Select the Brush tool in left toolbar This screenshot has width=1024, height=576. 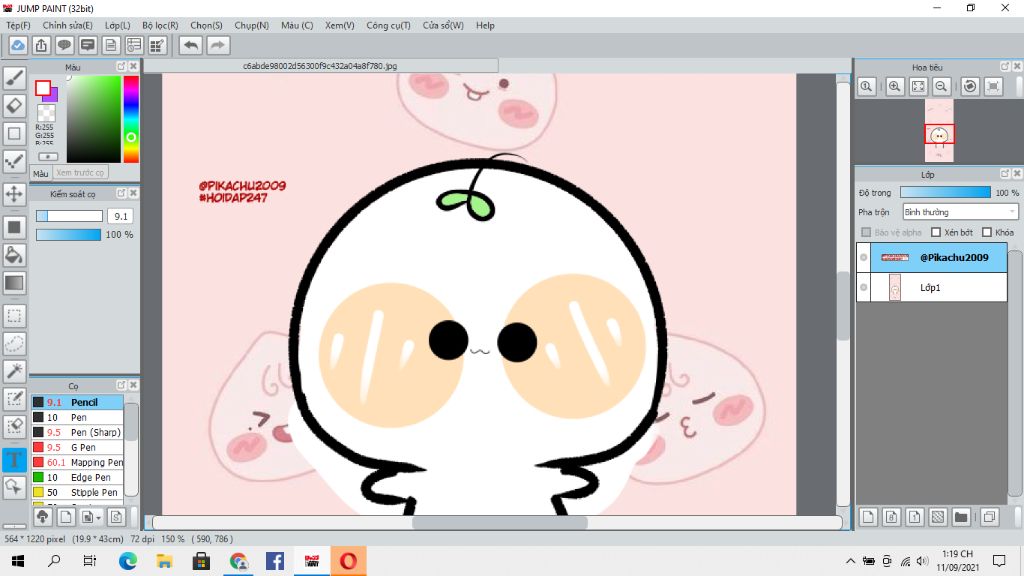(x=14, y=78)
